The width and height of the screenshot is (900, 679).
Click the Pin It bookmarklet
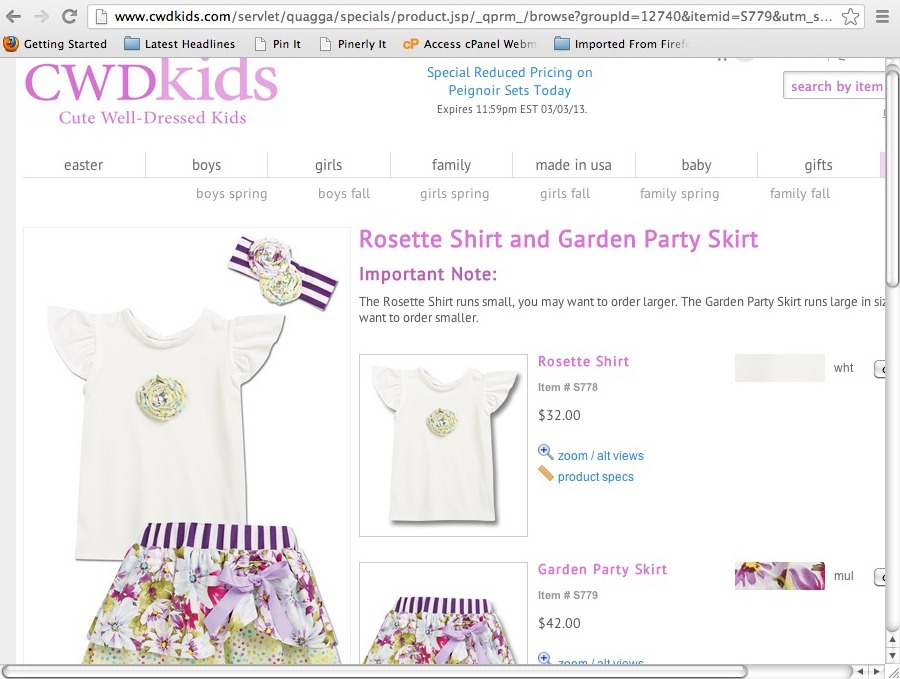(278, 44)
